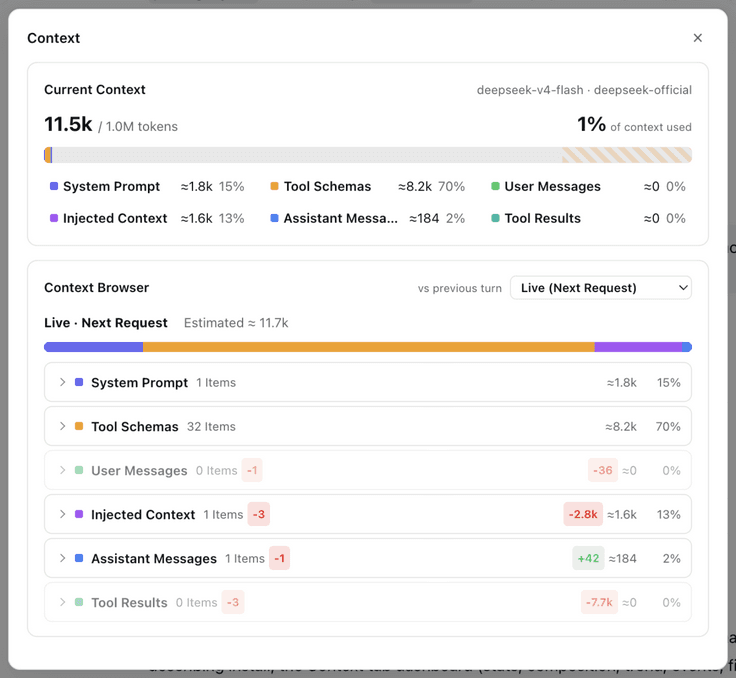Screen dimensions: 736x678
Task: Click the striped reserved area of usage bar
Action: [627, 155]
